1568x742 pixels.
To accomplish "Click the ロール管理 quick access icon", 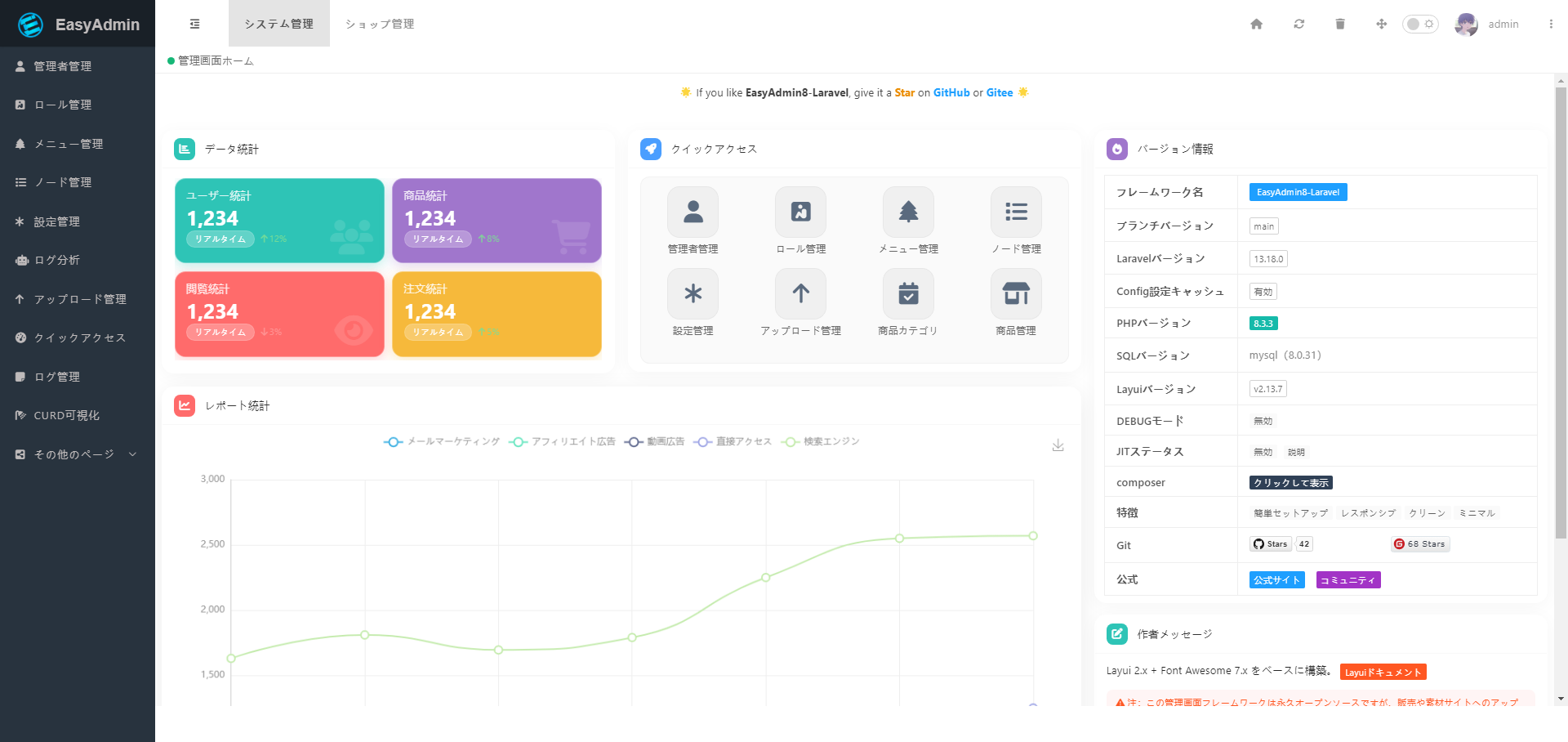I will [801, 212].
